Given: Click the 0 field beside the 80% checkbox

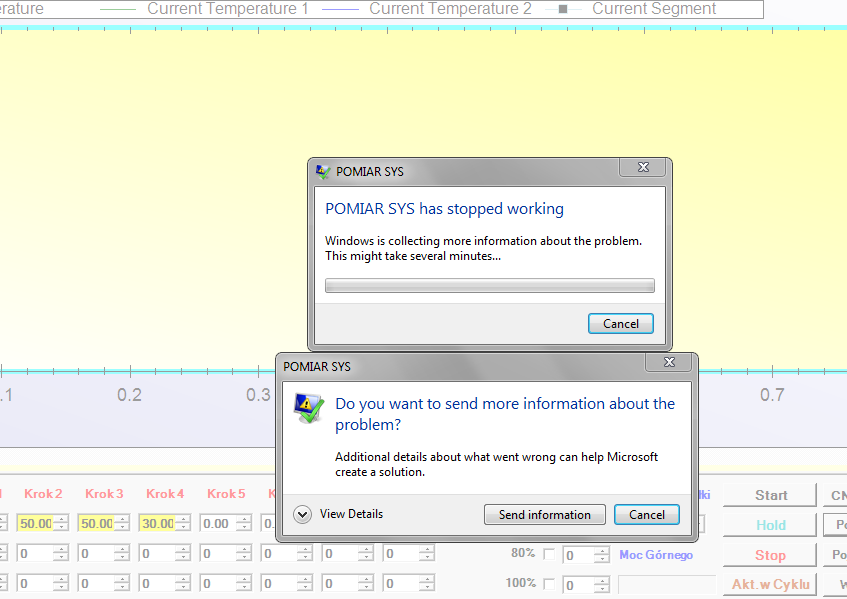Looking at the screenshot, I should pos(578,555).
